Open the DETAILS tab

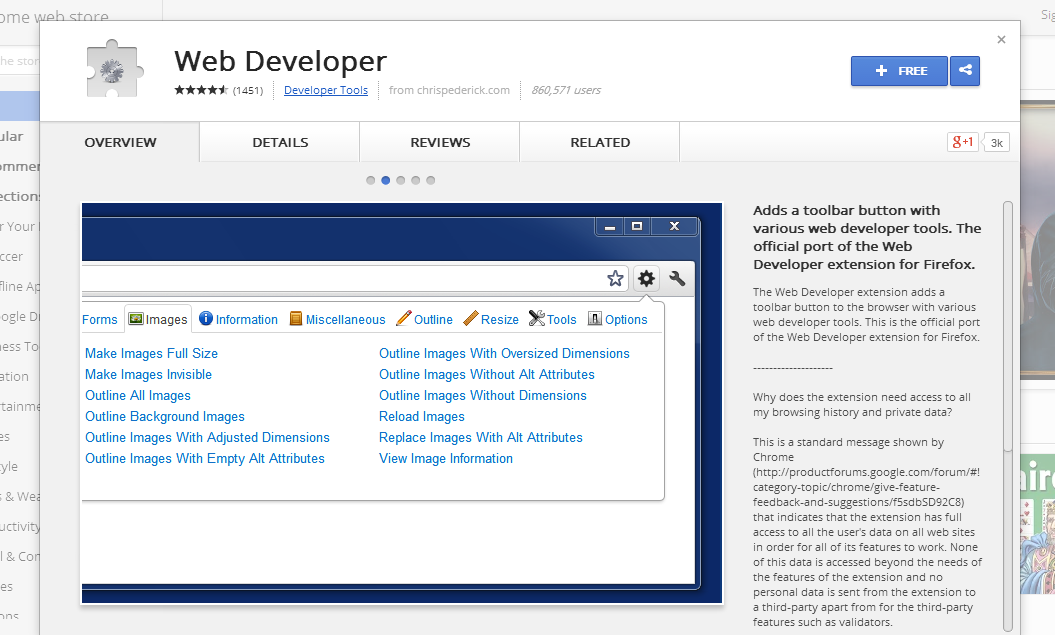[279, 142]
